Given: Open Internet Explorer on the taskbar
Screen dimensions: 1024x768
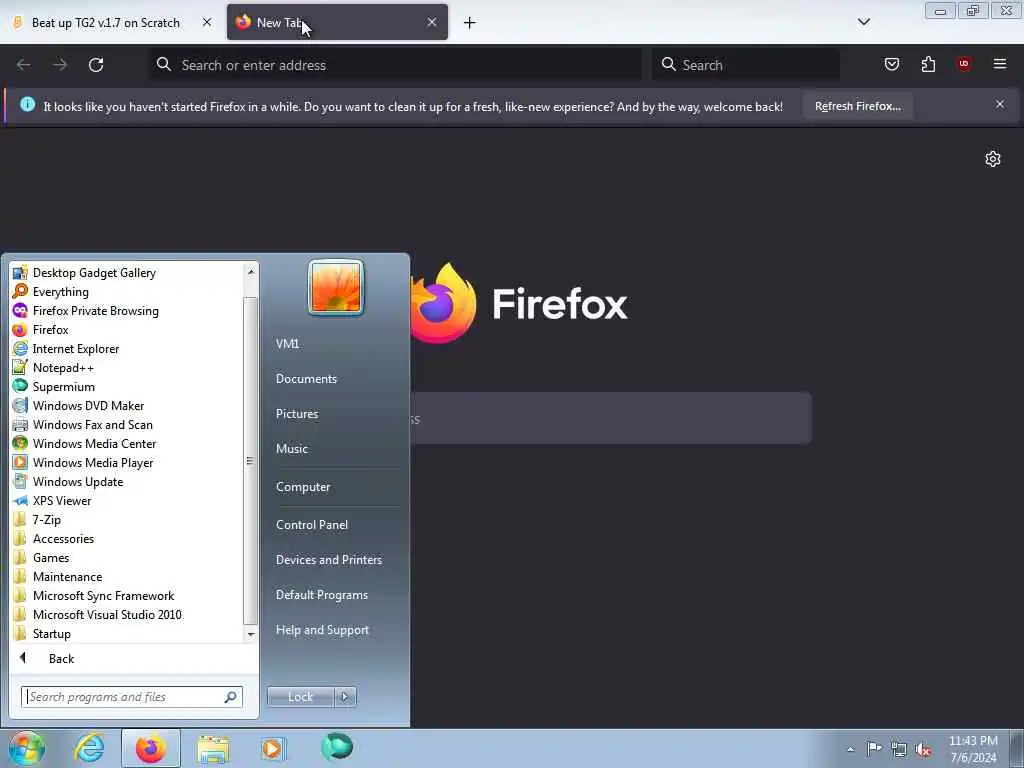Looking at the screenshot, I should (x=89, y=748).
